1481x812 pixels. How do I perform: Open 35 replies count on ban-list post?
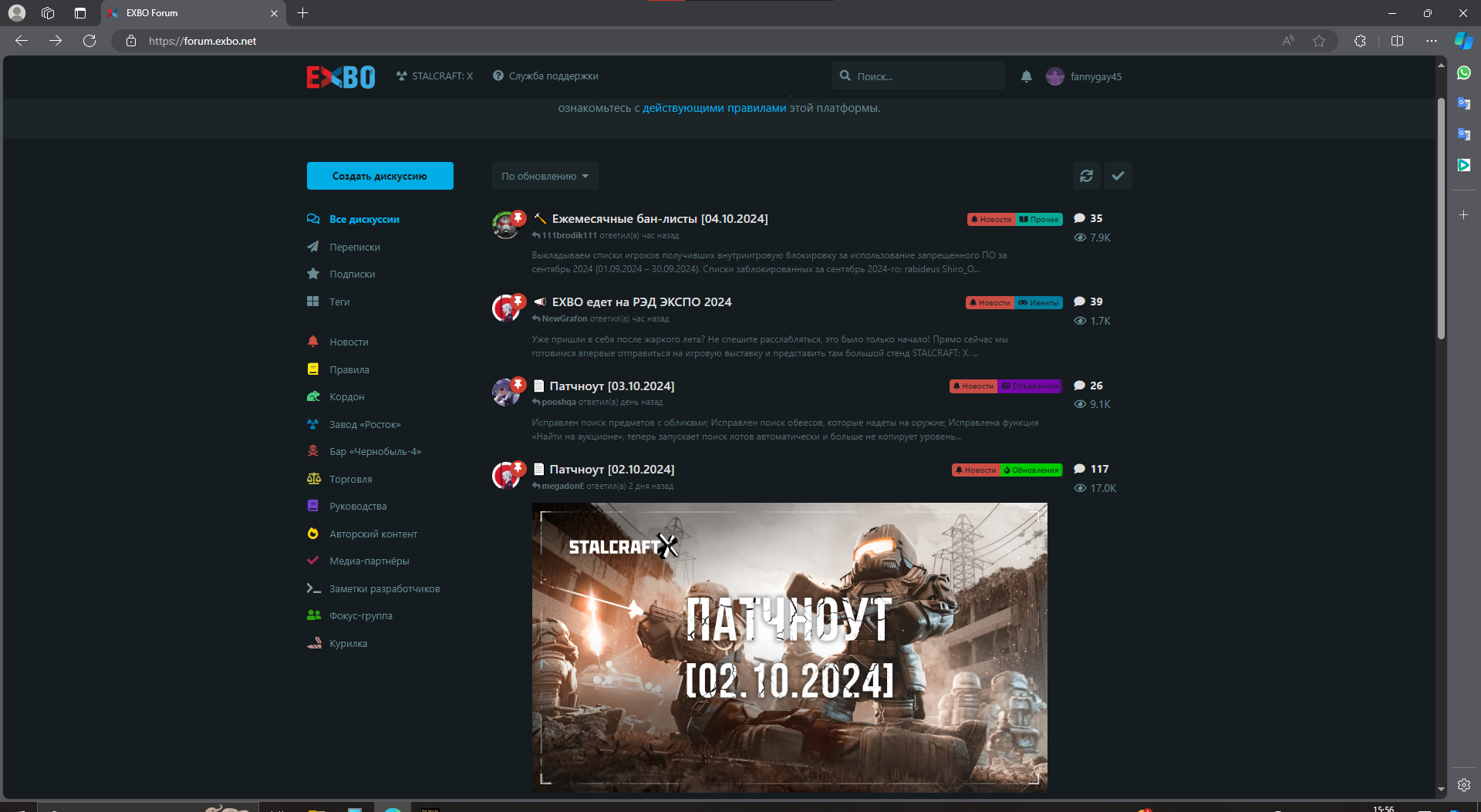[x=1088, y=218]
